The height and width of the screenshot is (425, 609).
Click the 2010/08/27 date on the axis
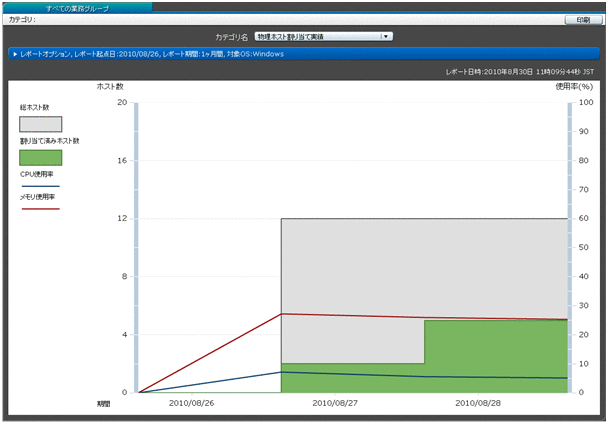334,403
